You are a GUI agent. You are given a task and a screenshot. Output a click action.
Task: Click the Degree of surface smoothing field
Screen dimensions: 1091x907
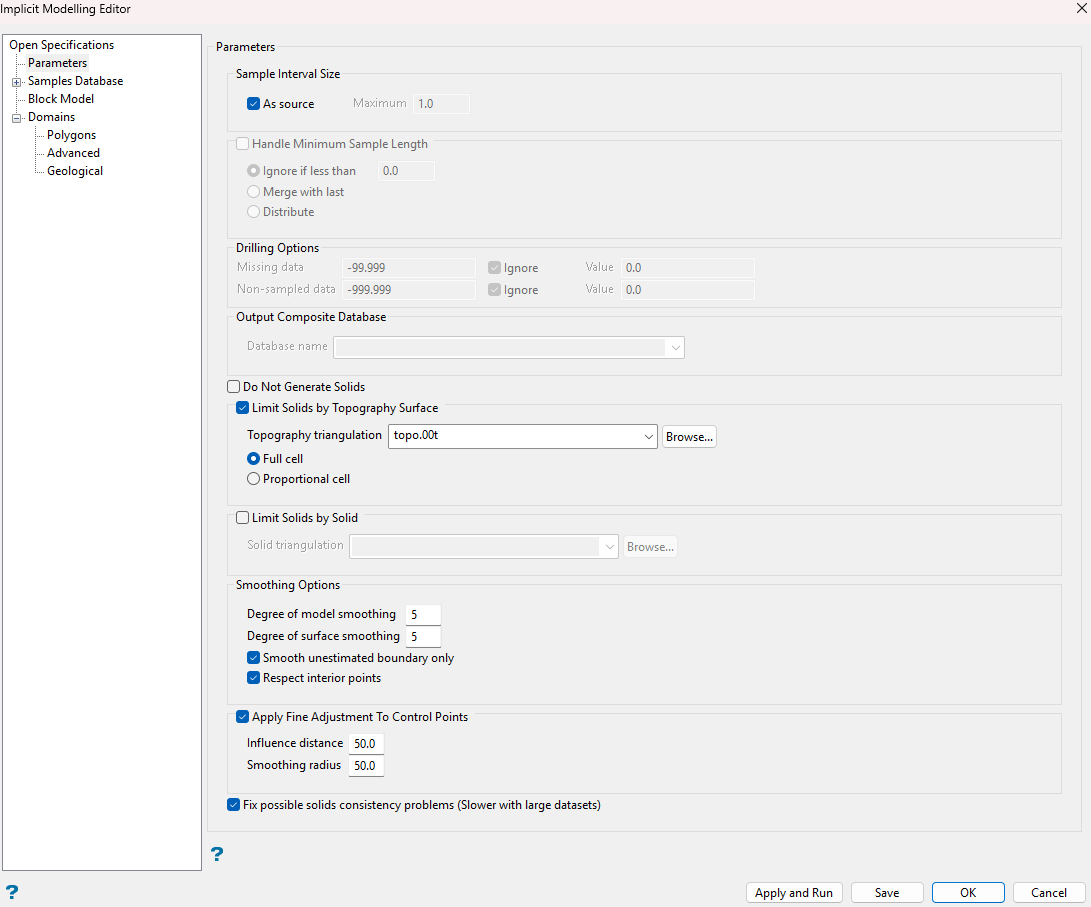pyautogui.click(x=423, y=636)
